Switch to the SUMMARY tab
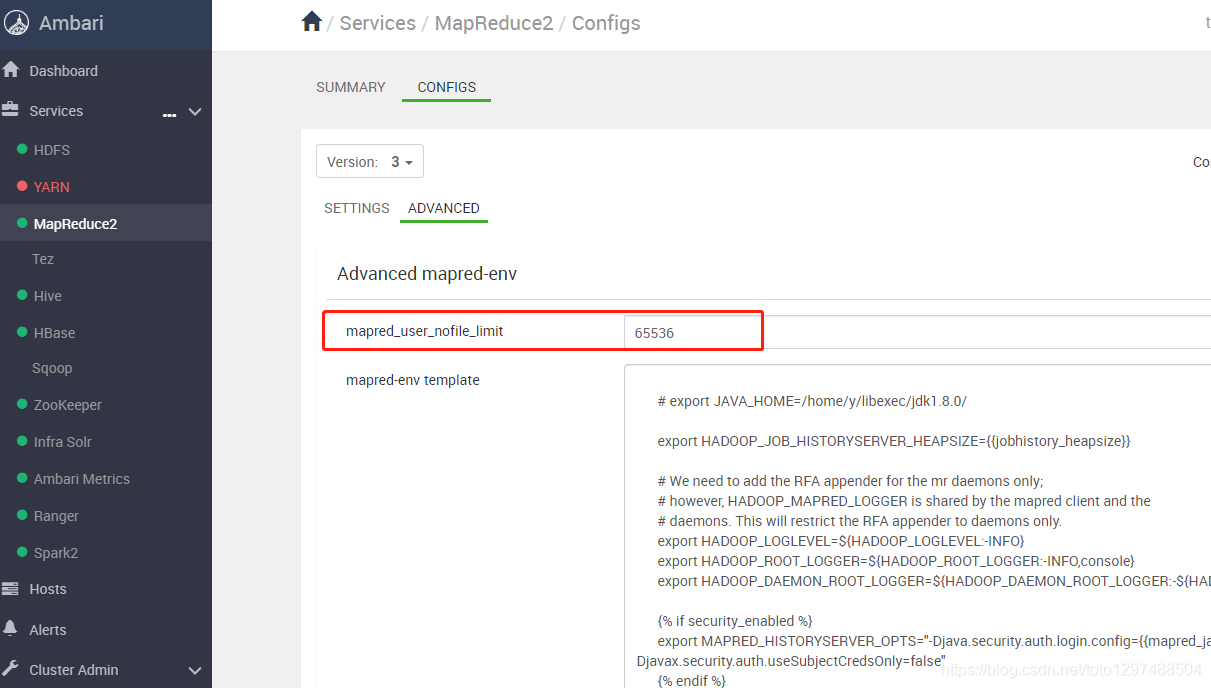 click(x=351, y=87)
